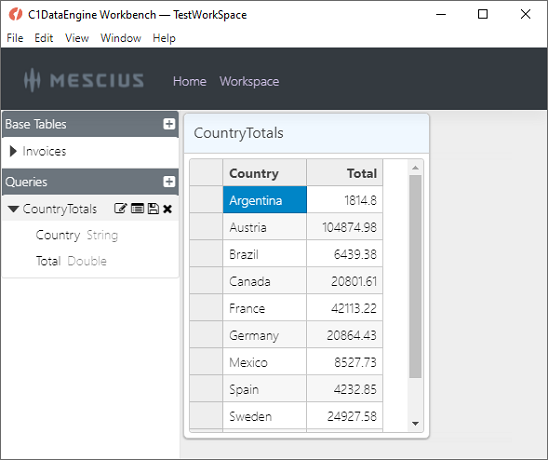Select the France cell

tap(265, 308)
